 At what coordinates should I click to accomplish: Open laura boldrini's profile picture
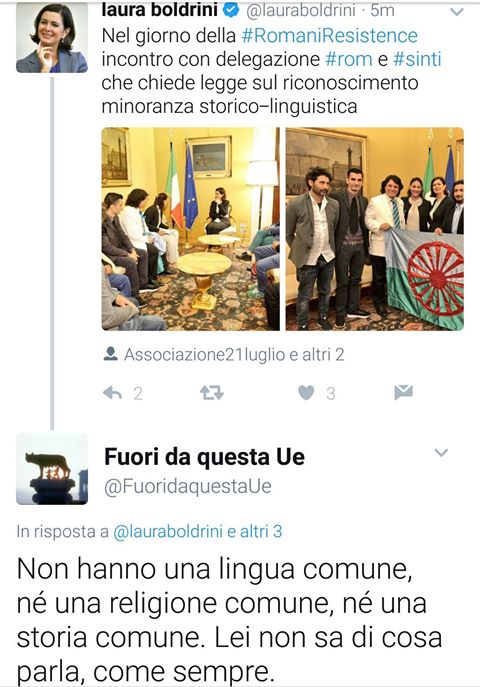52,37
